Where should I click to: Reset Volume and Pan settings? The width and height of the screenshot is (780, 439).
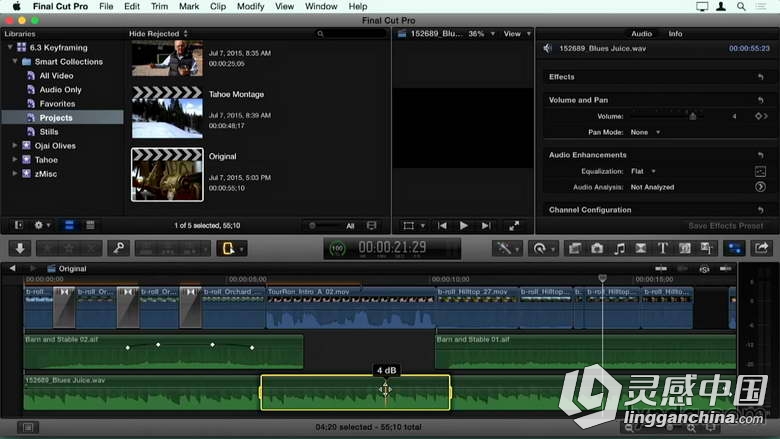pos(761,100)
